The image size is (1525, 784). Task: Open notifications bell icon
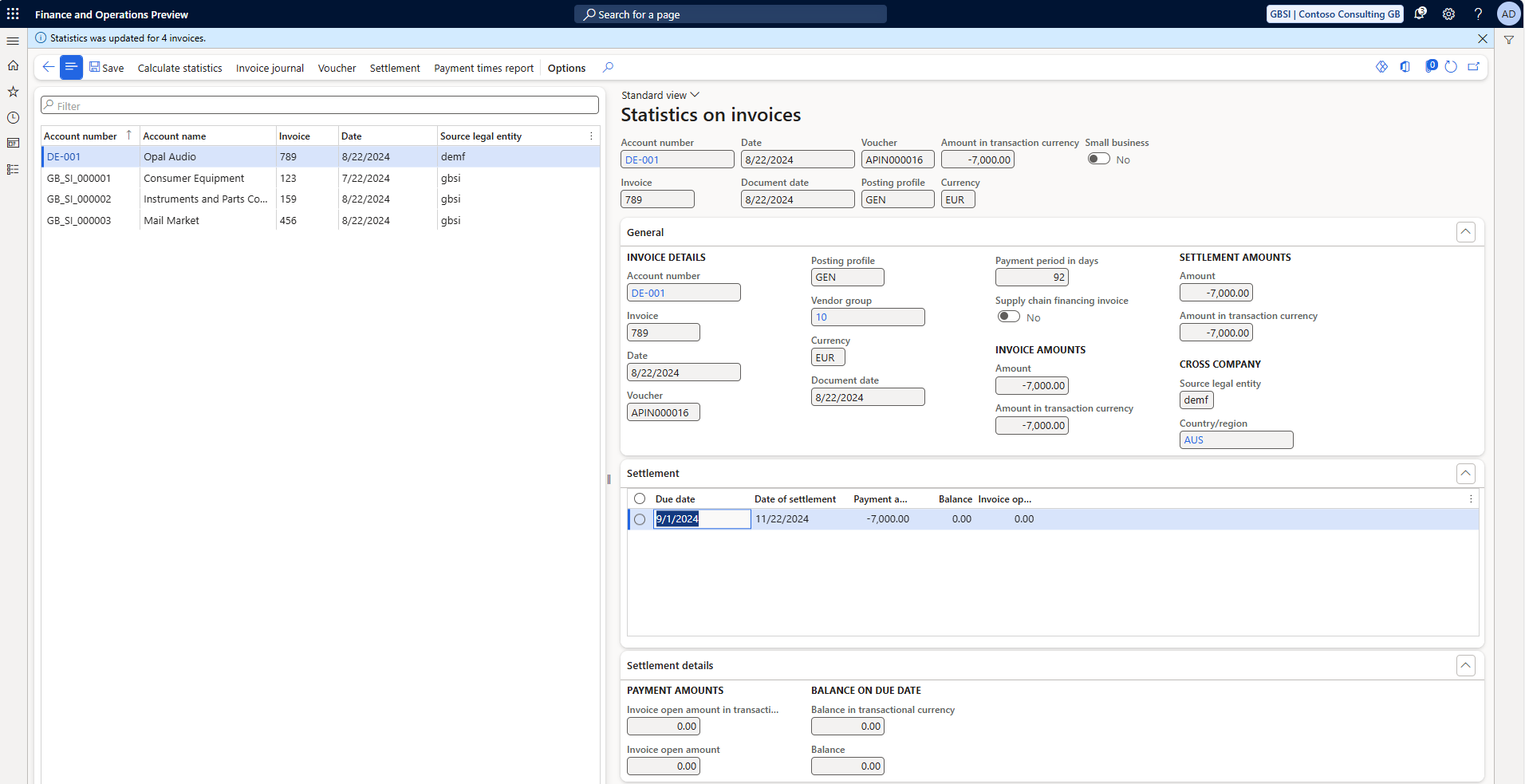[x=1420, y=14]
